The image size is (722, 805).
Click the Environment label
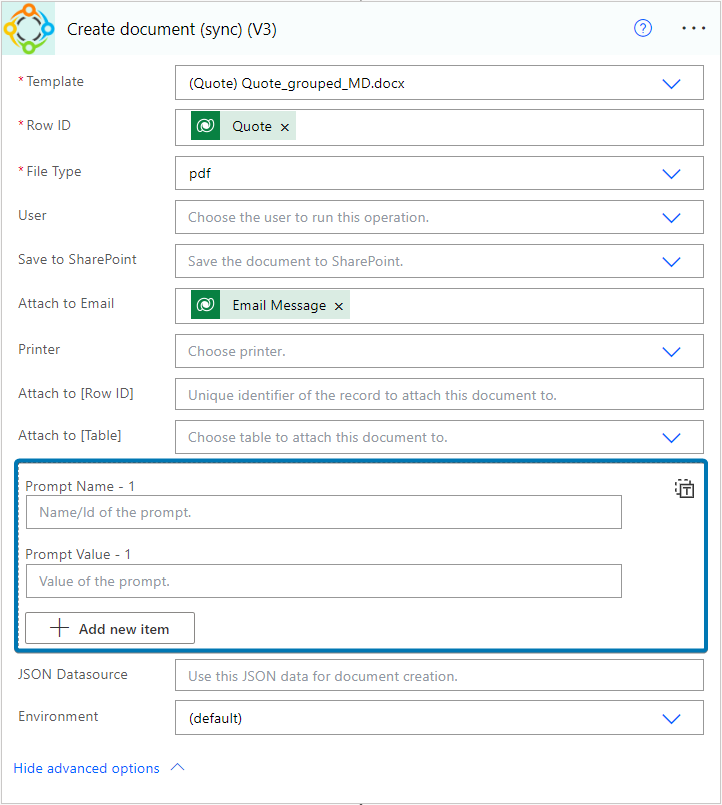point(58,716)
